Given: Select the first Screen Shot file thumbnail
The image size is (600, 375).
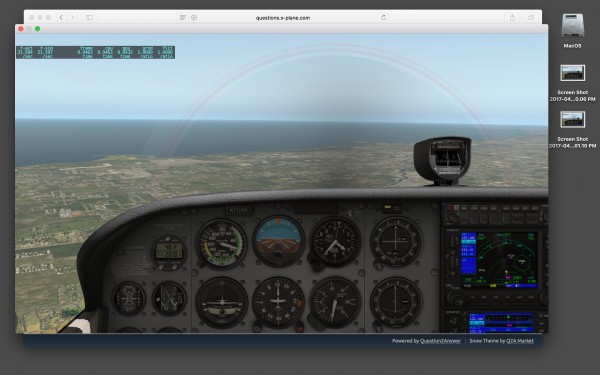Looking at the screenshot, I should coord(572,73).
